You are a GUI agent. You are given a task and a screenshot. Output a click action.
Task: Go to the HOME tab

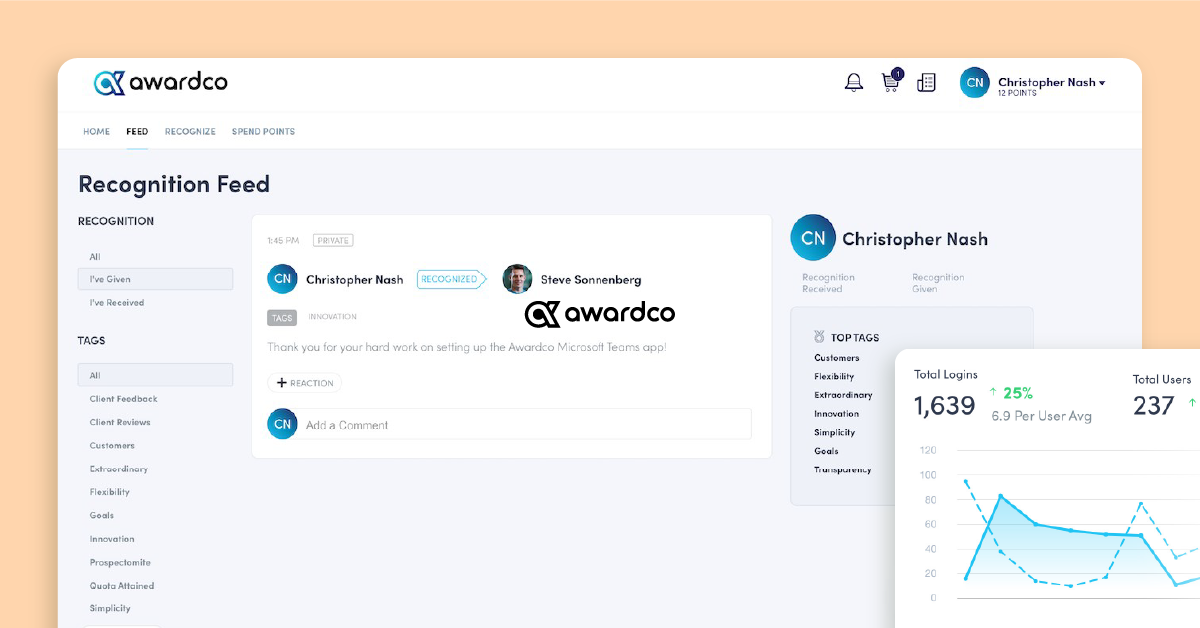97,132
